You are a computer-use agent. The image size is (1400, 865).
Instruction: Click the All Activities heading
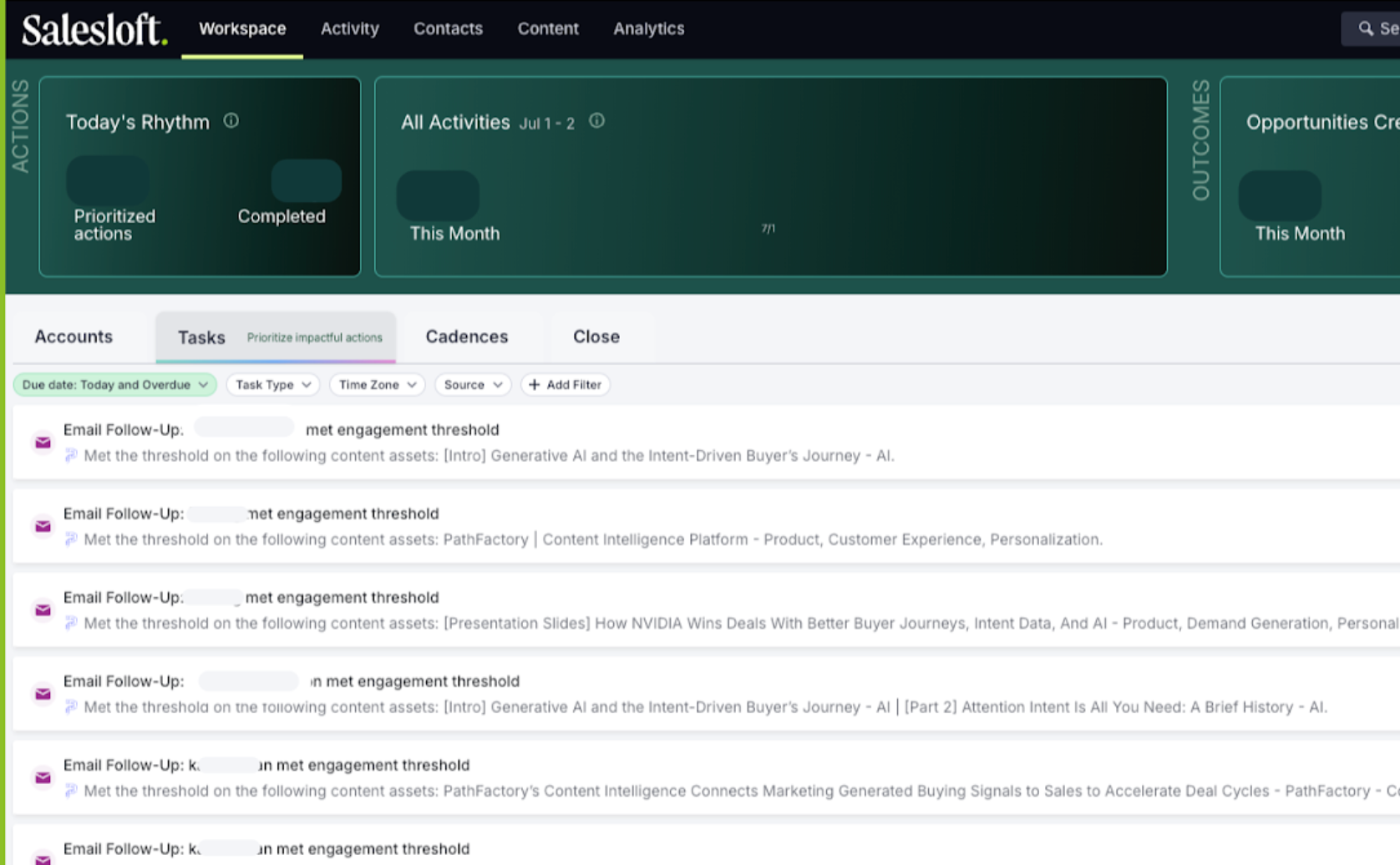click(455, 123)
